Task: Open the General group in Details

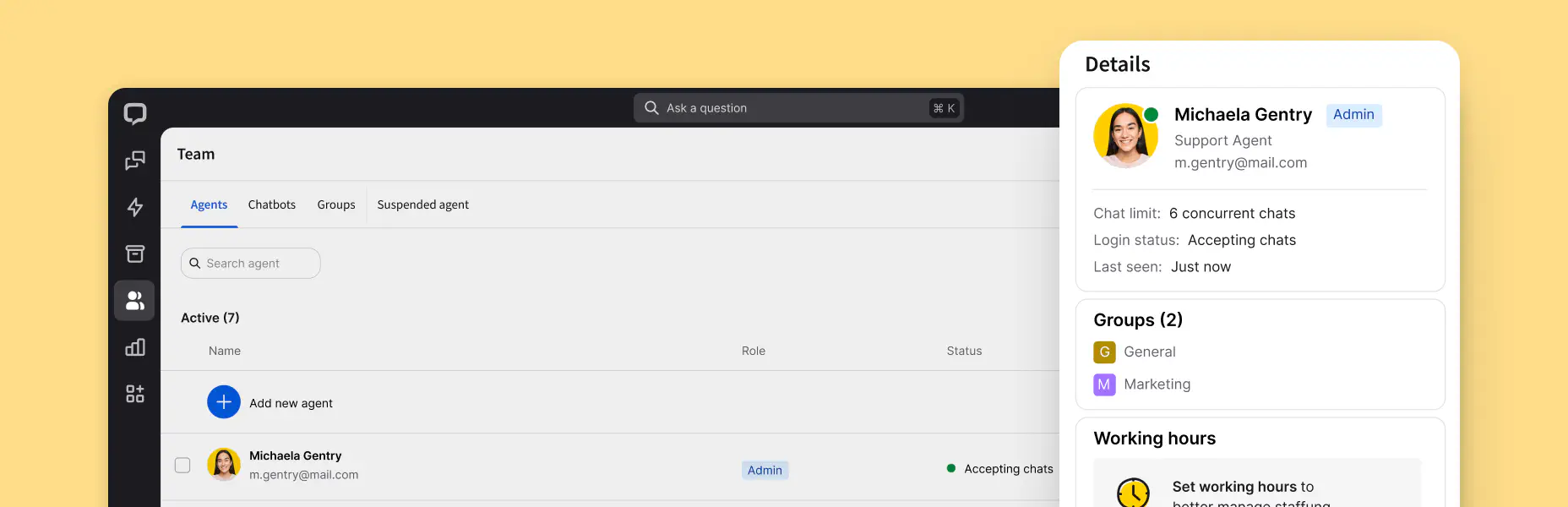Action: [1149, 352]
